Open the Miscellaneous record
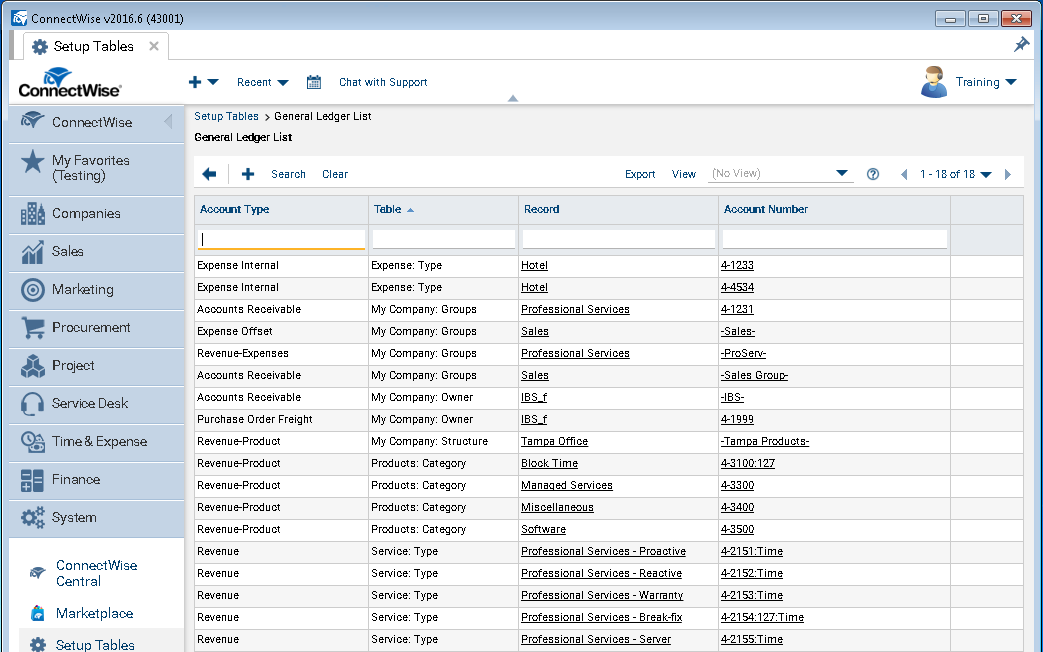 coord(557,508)
